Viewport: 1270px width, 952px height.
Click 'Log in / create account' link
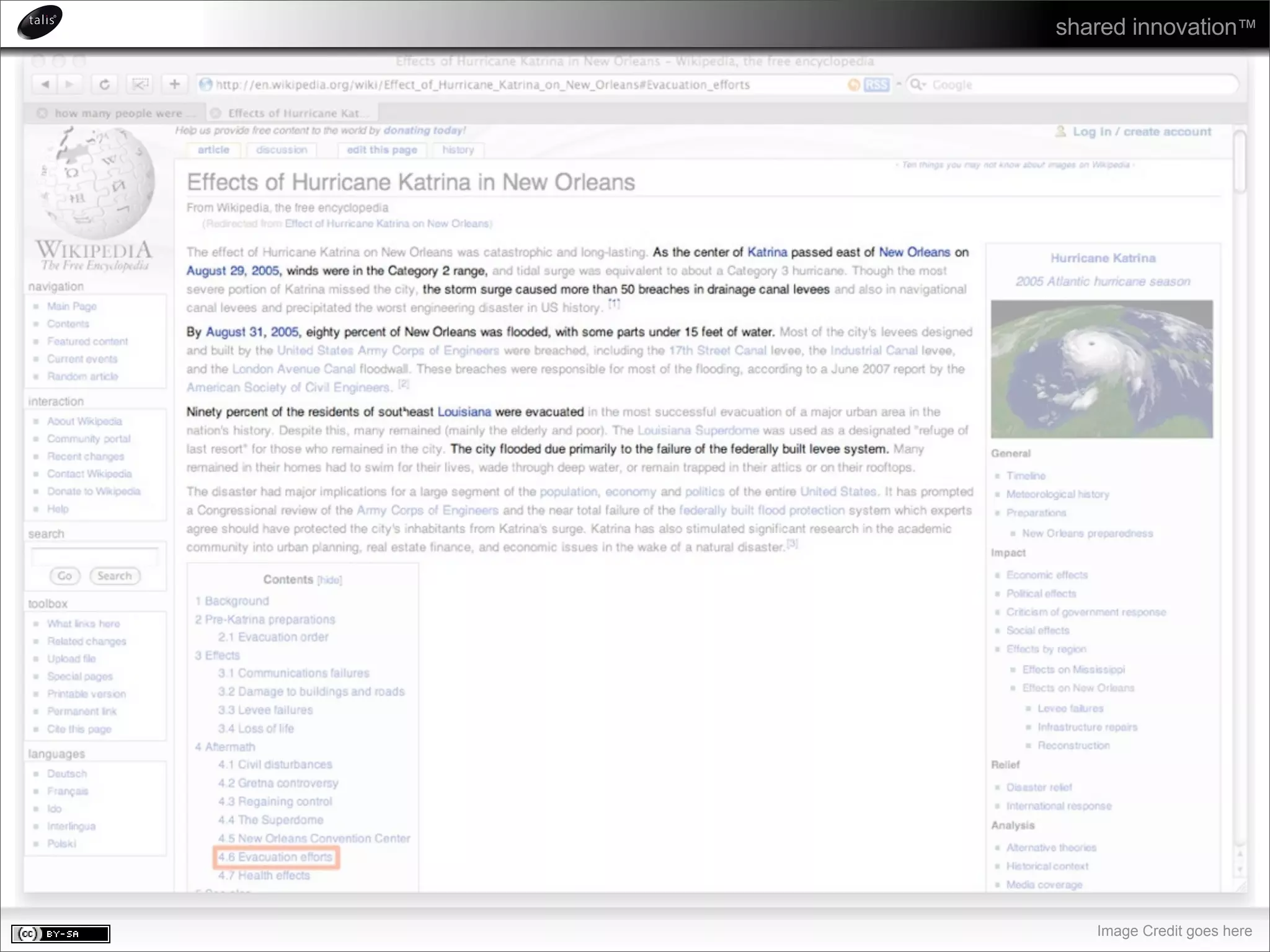coord(1142,131)
